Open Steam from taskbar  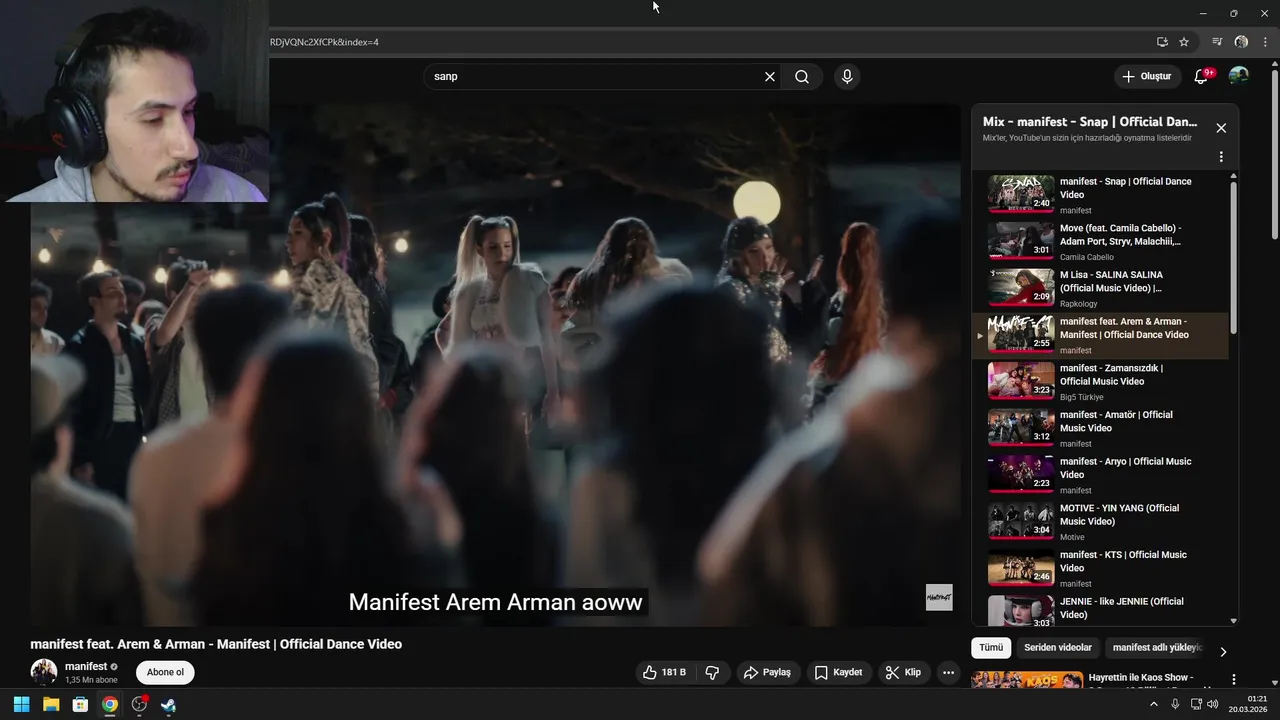[169, 705]
